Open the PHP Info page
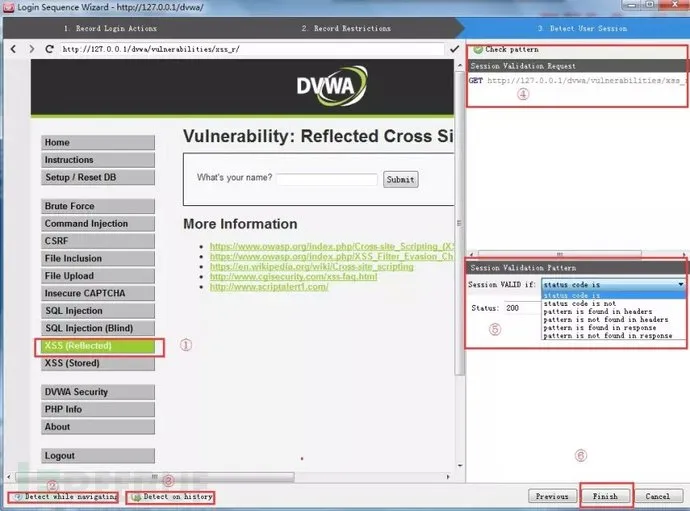Image resolution: width=690 pixels, height=511 pixels. coord(98,409)
